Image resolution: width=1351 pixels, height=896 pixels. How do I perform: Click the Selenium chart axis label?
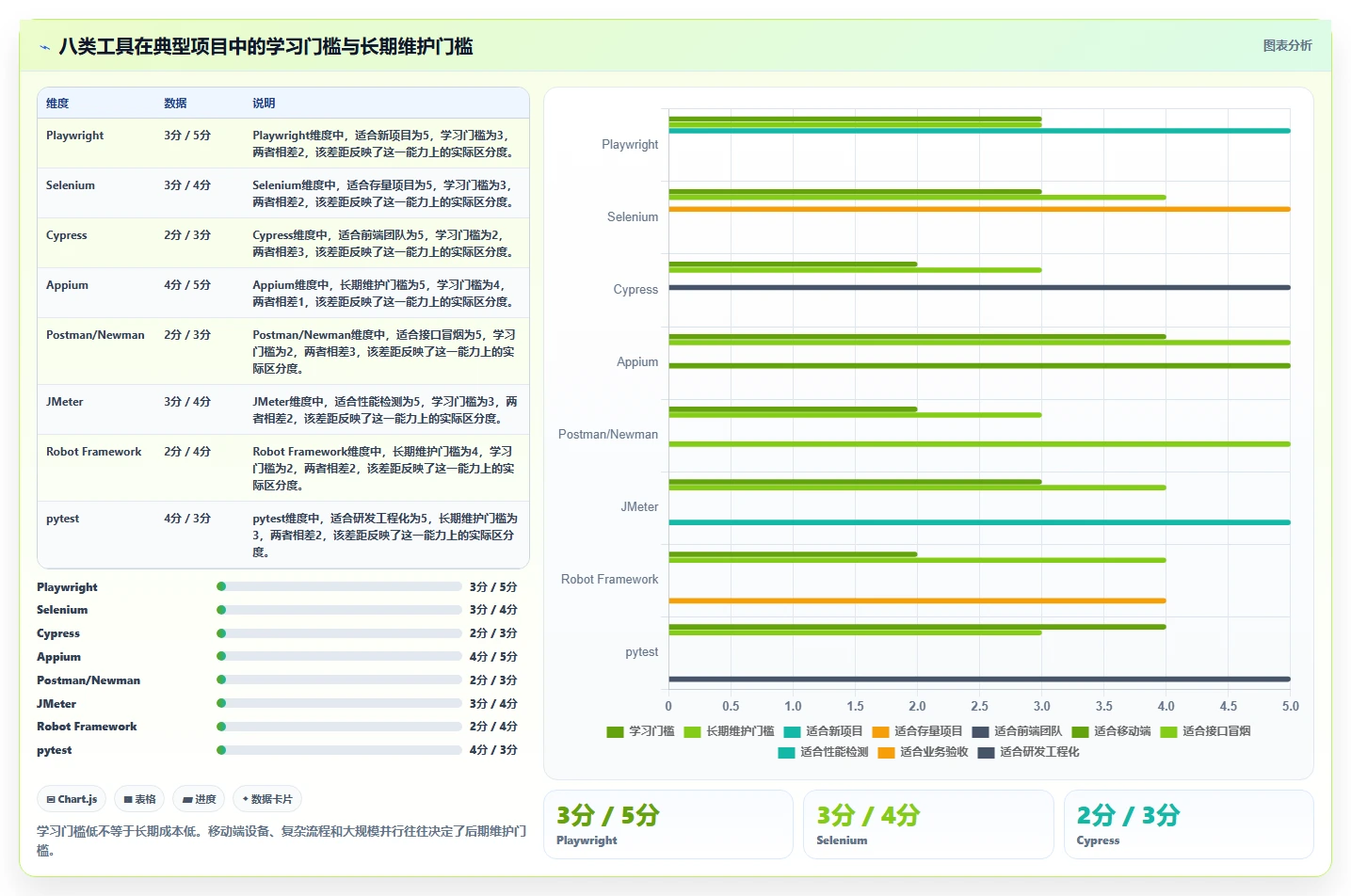(x=633, y=216)
